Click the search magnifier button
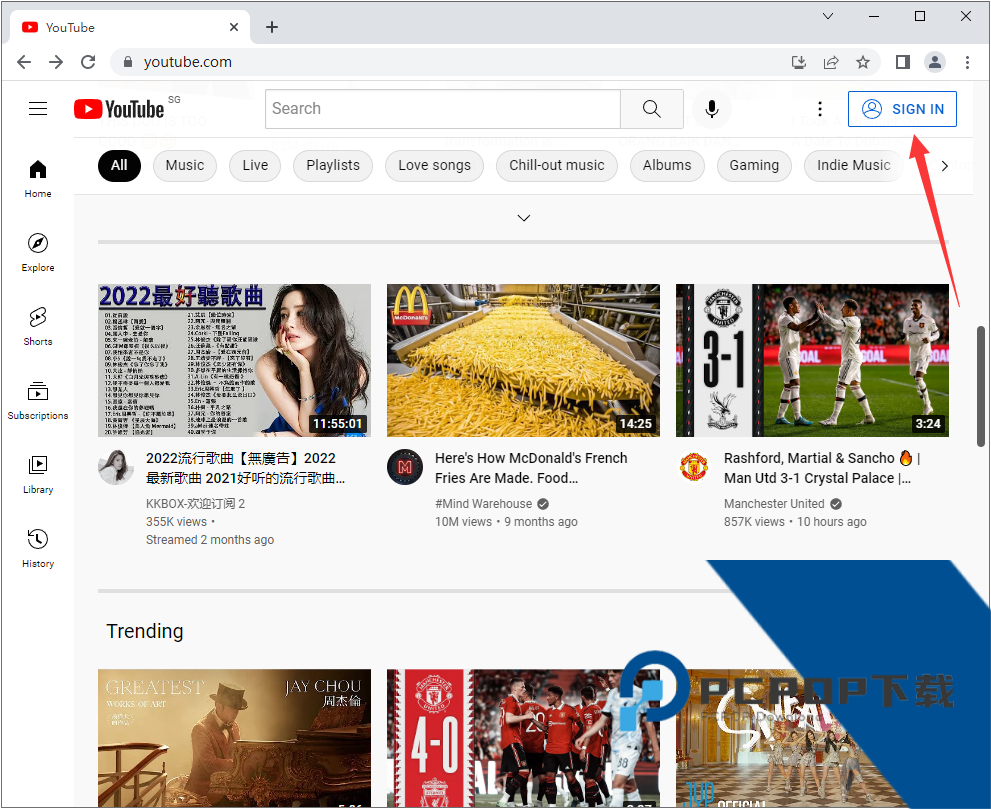991x809 pixels. [x=652, y=109]
